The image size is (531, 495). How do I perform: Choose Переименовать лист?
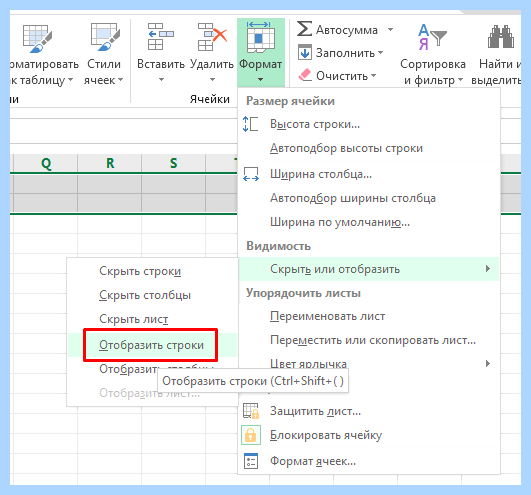click(369, 316)
